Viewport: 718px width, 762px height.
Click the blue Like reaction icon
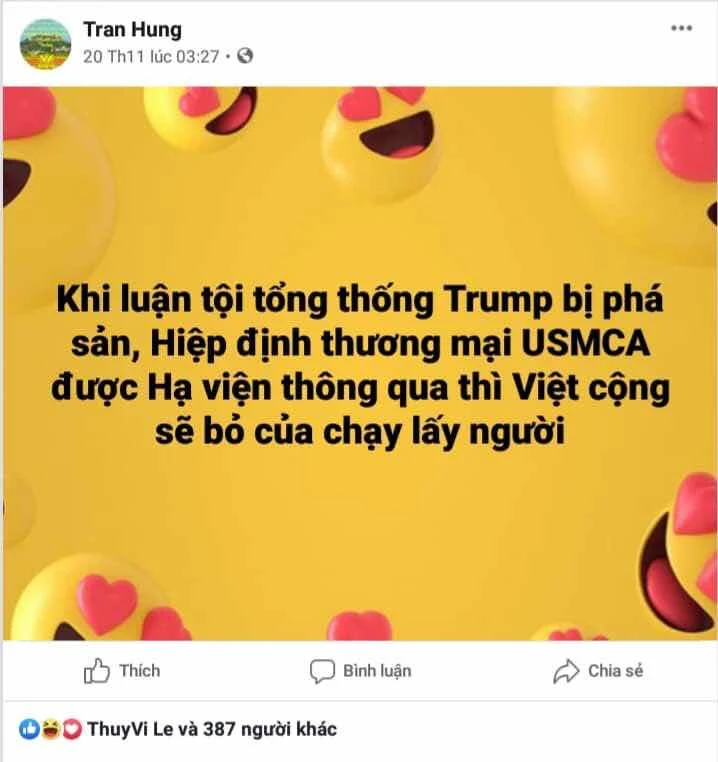(29, 729)
